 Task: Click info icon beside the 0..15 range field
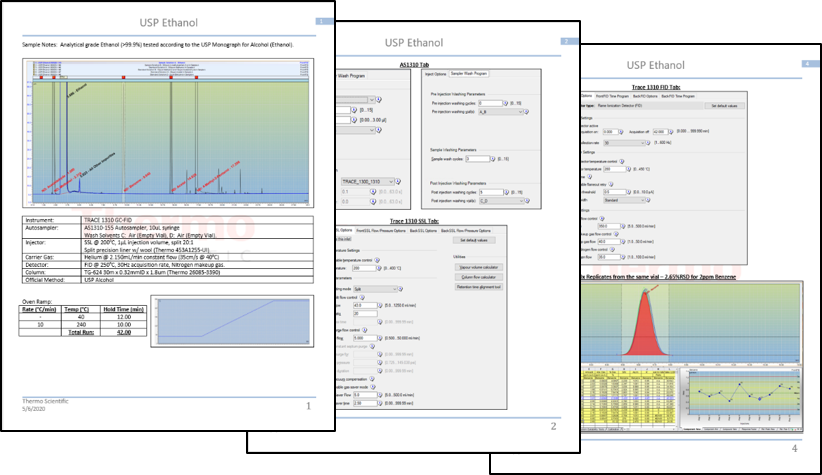(354, 110)
